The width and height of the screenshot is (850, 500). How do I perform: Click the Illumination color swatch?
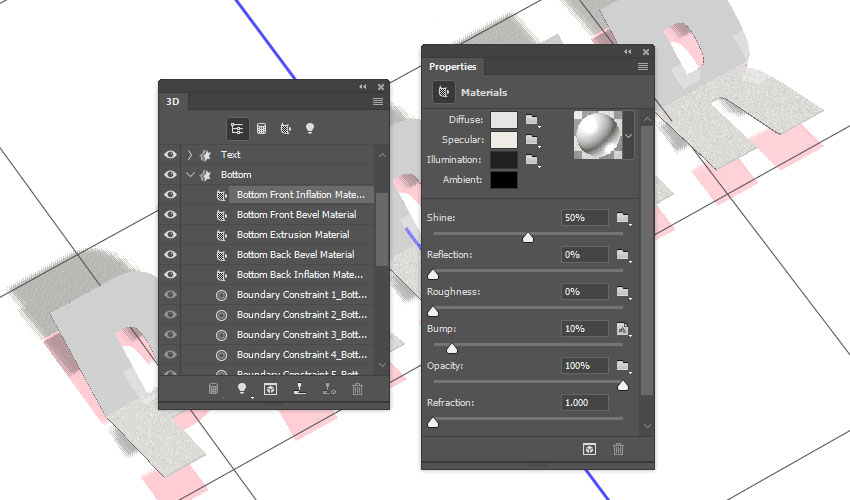coord(504,160)
